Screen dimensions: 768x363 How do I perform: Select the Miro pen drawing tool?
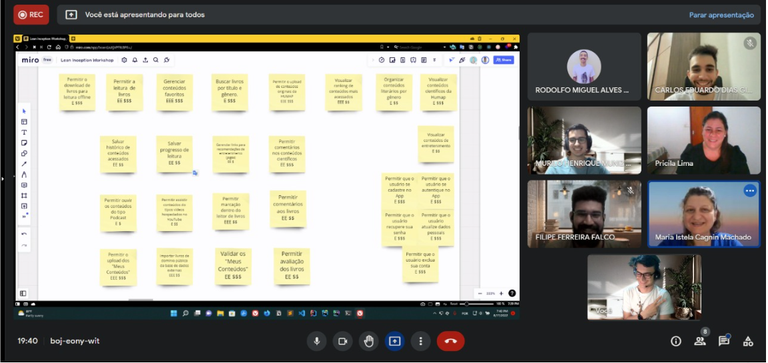coord(24,174)
